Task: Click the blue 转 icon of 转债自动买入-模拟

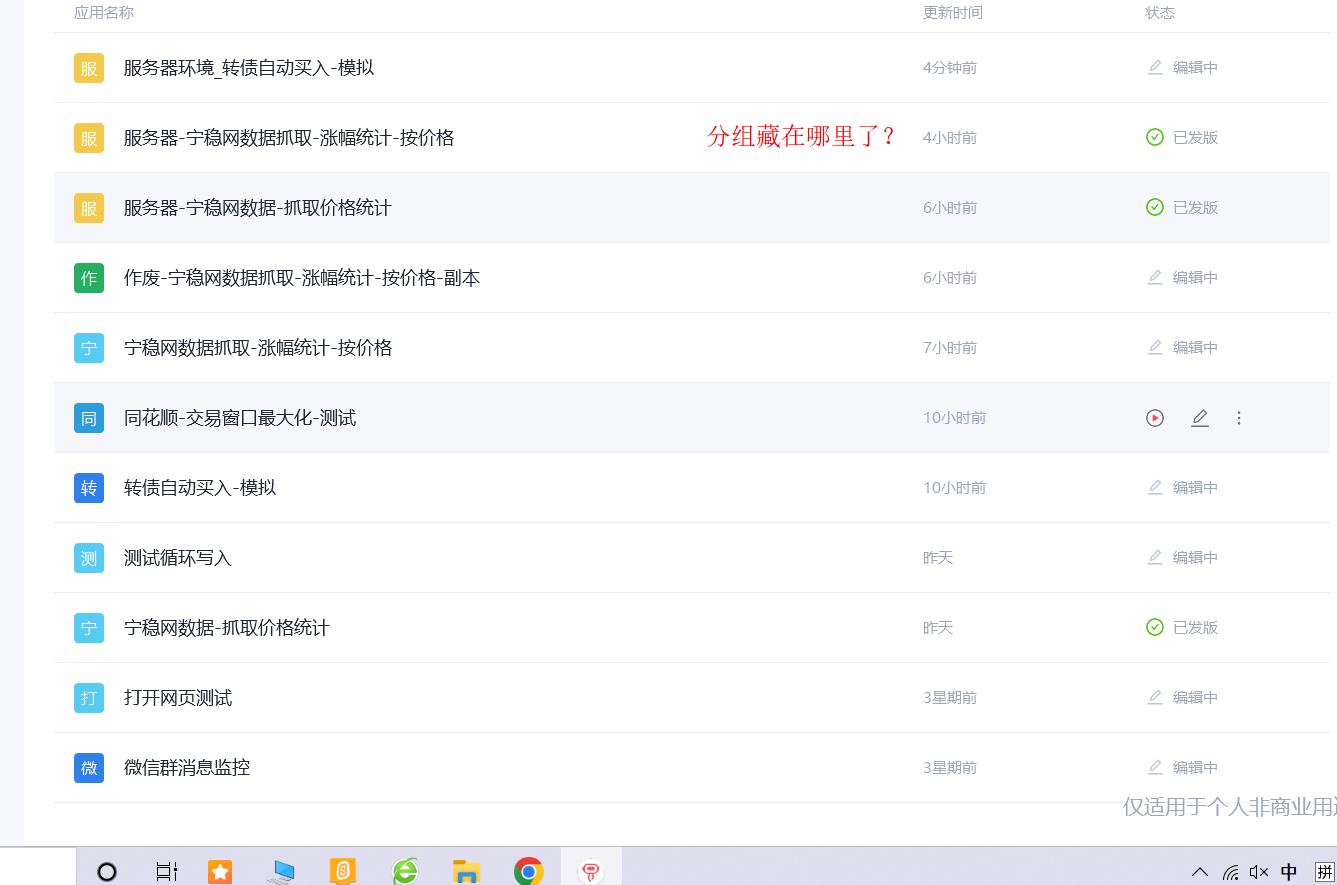Action: coord(89,488)
